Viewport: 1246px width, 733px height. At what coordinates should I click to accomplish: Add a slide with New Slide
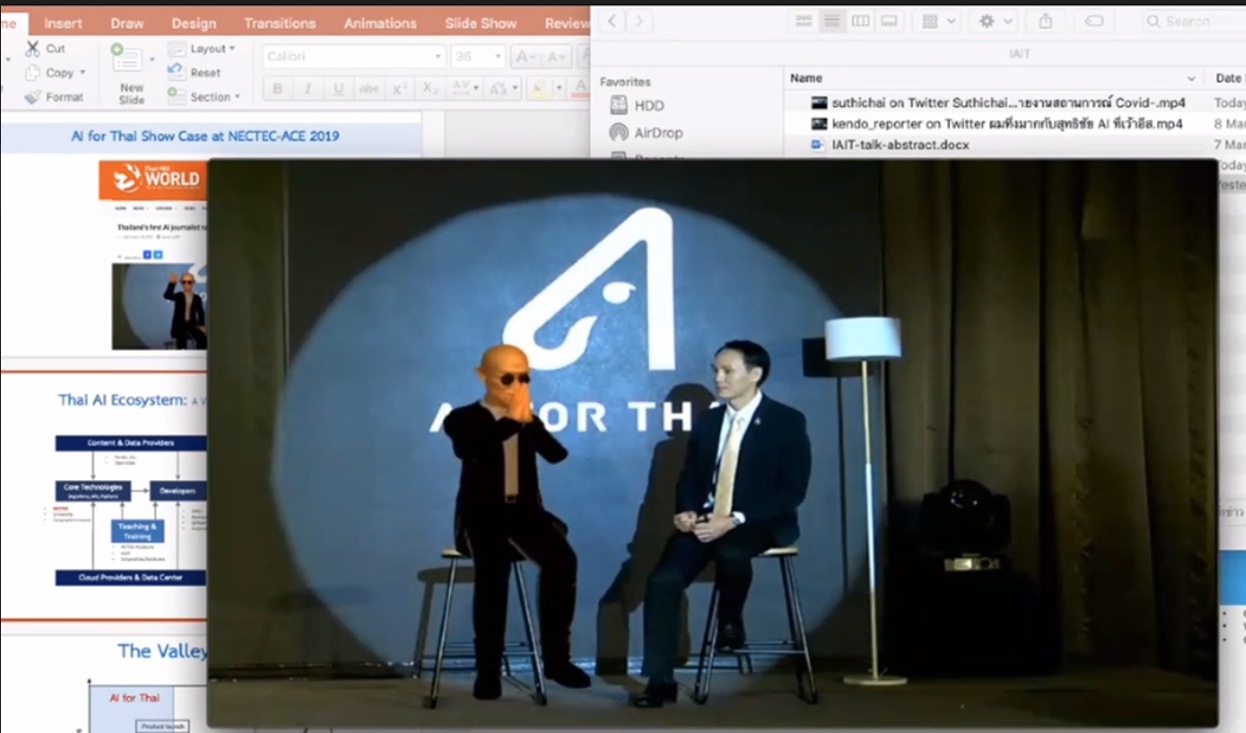[x=131, y=73]
